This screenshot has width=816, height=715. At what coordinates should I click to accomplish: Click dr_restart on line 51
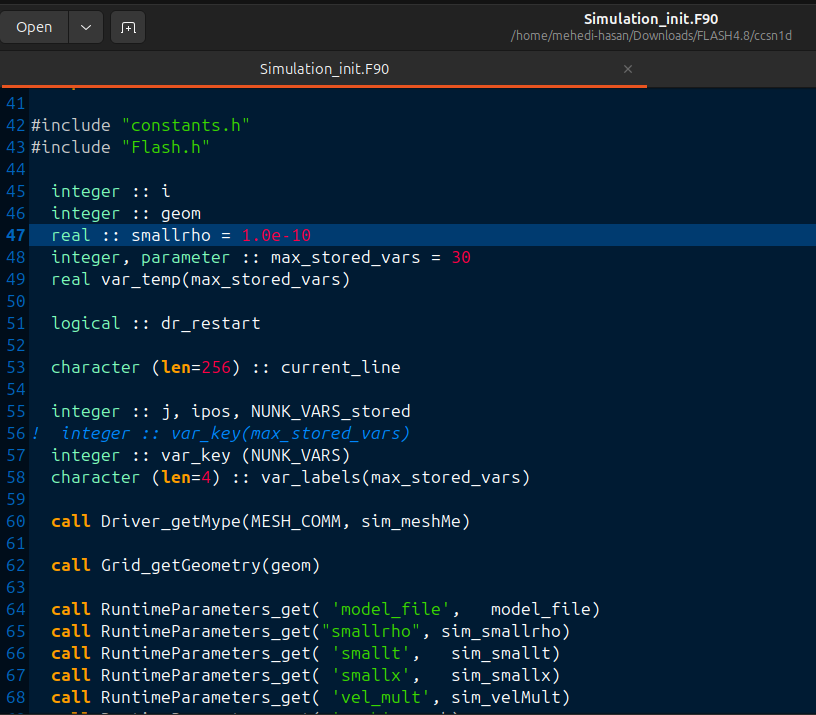coord(210,324)
